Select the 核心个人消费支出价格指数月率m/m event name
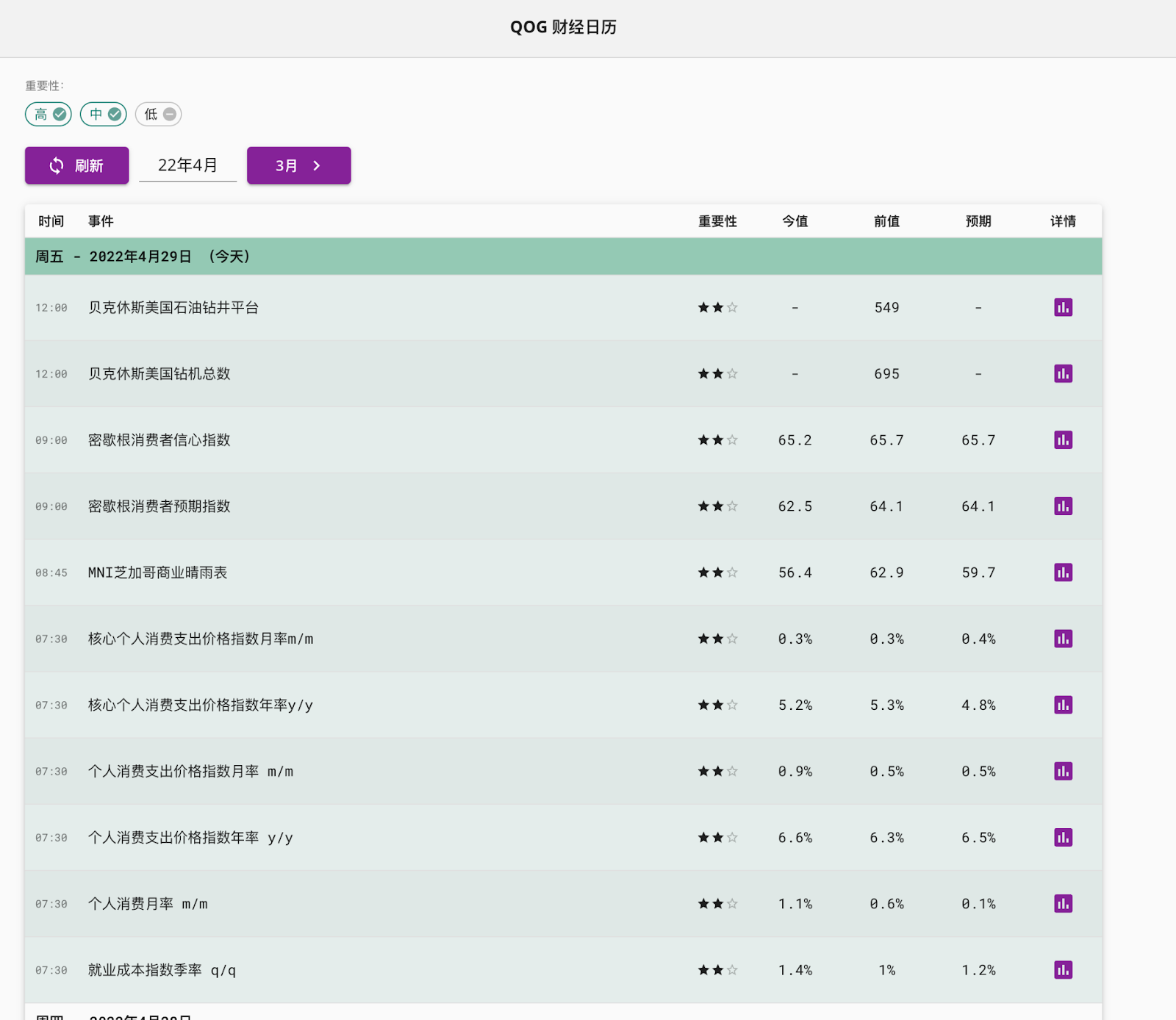The width and height of the screenshot is (1176, 1020). (201, 639)
